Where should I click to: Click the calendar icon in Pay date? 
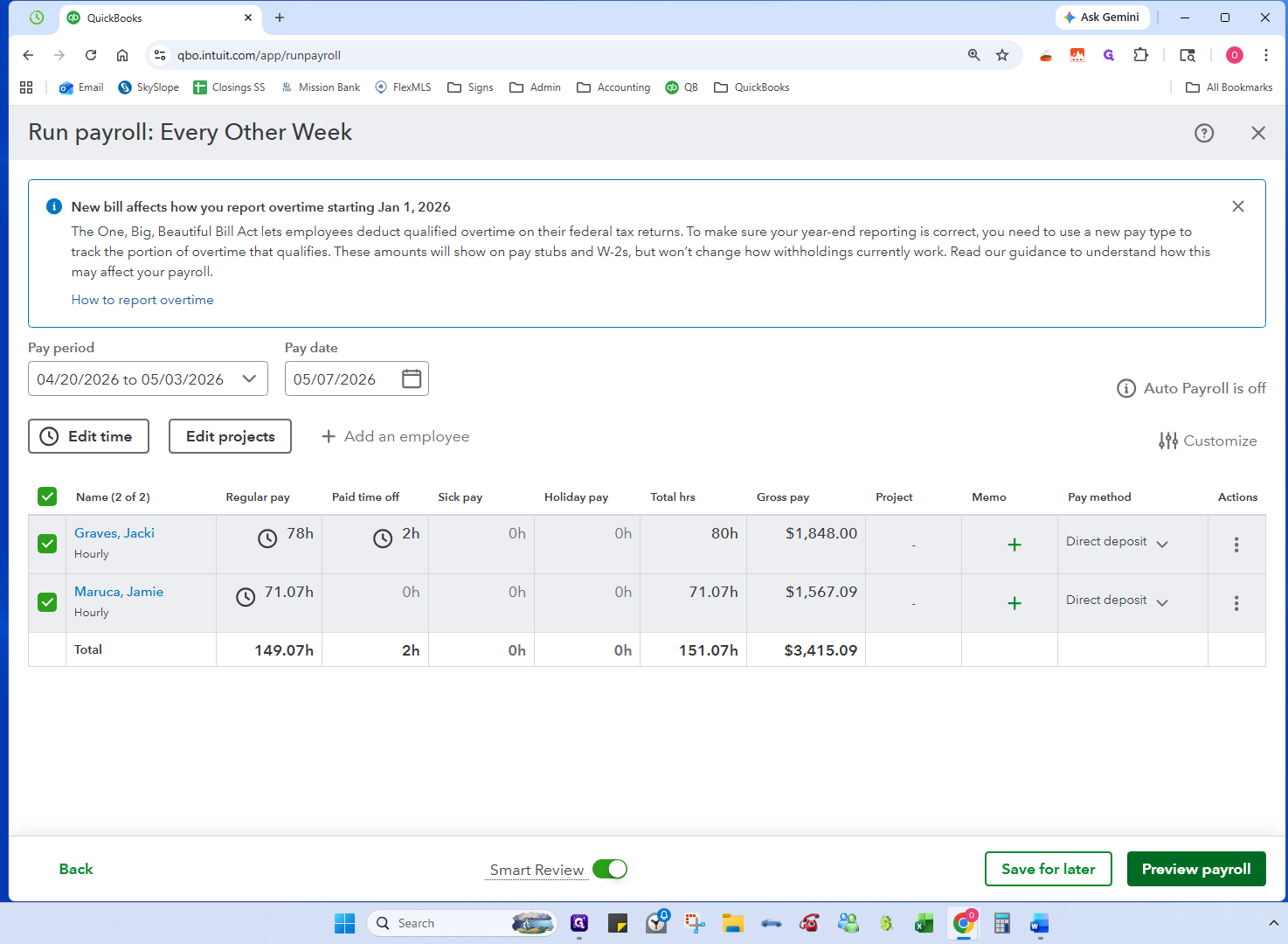pos(412,378)
